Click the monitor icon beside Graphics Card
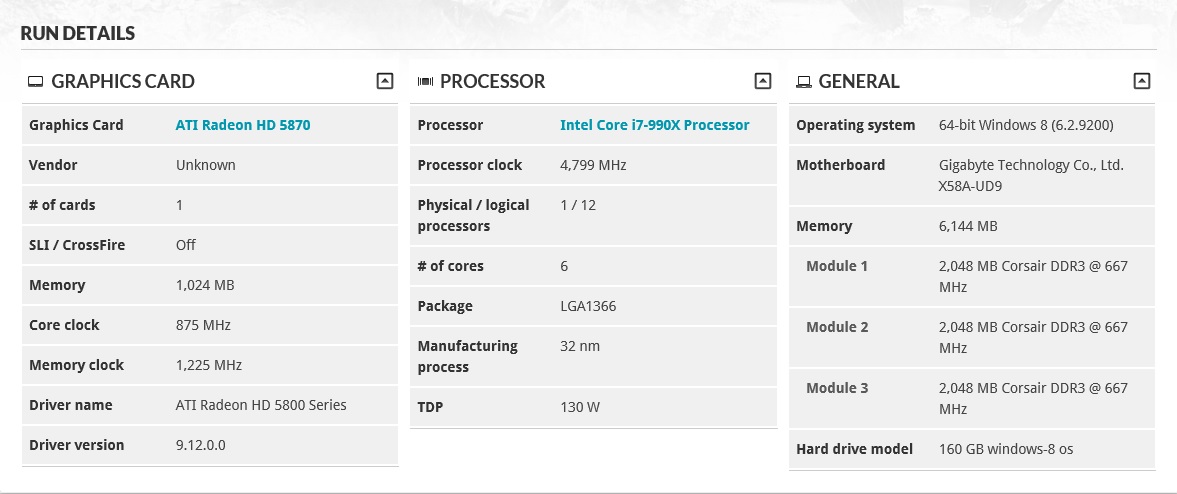This screenshot has width=1177, height=494. (x=35, y=82)
